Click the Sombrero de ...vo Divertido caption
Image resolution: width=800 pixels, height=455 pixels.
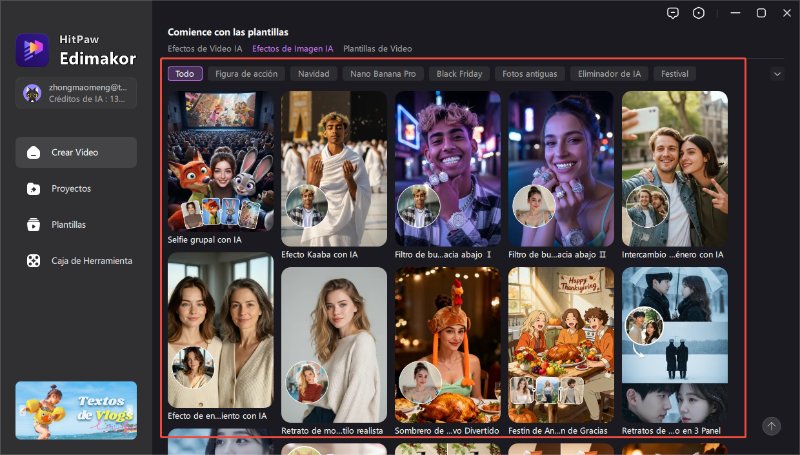tap(447, 431)
